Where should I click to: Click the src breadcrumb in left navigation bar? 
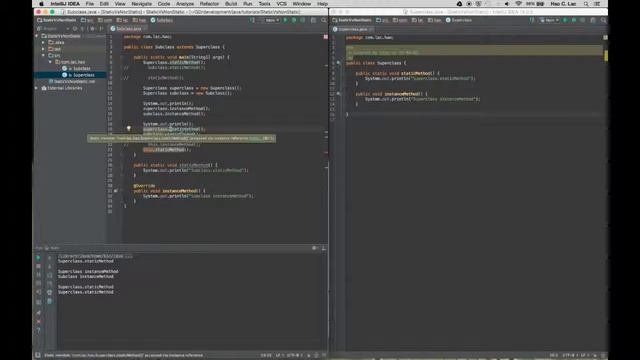coord(87,20)
